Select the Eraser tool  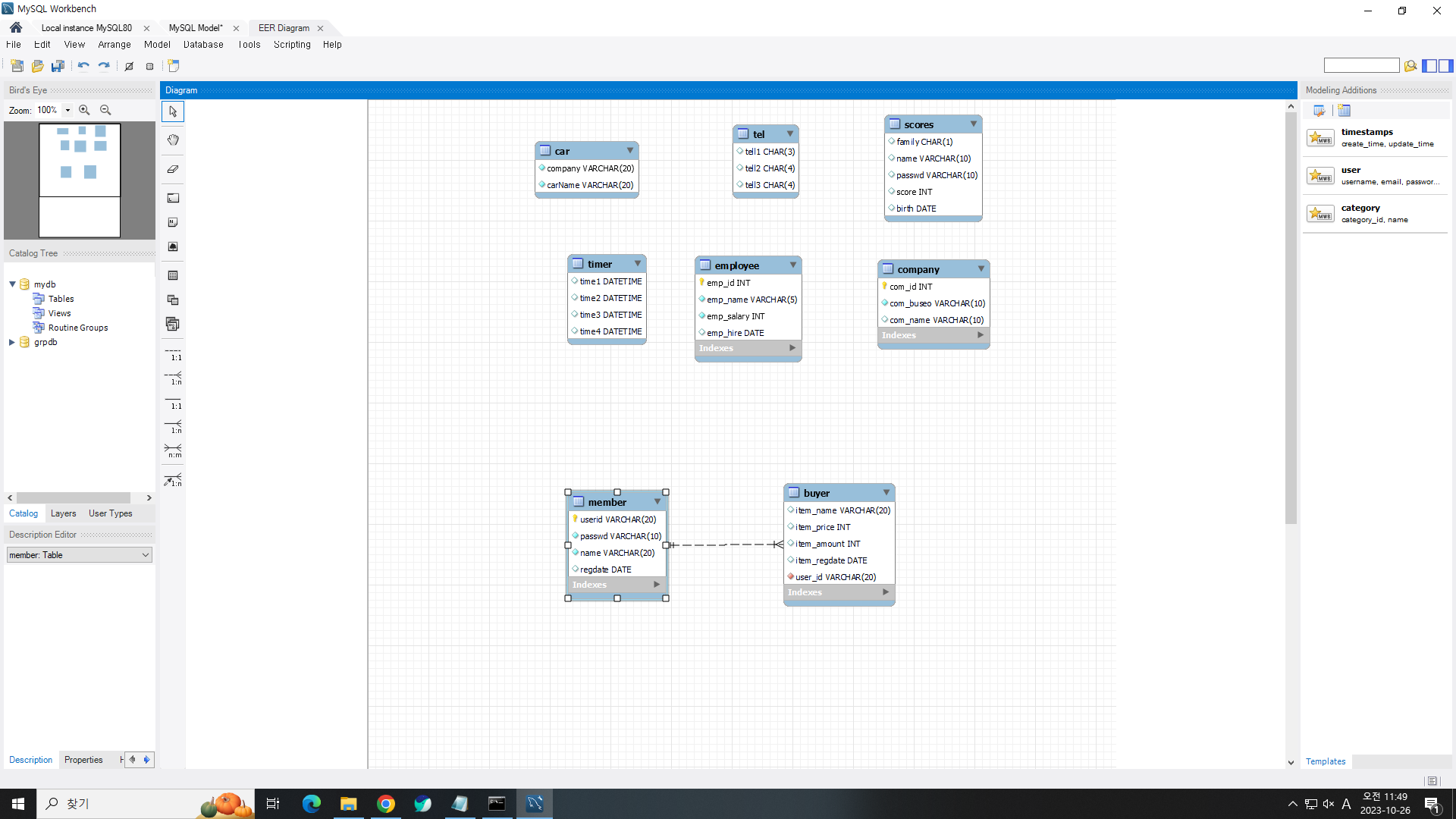pyautogui.click(x=173, y=169)
